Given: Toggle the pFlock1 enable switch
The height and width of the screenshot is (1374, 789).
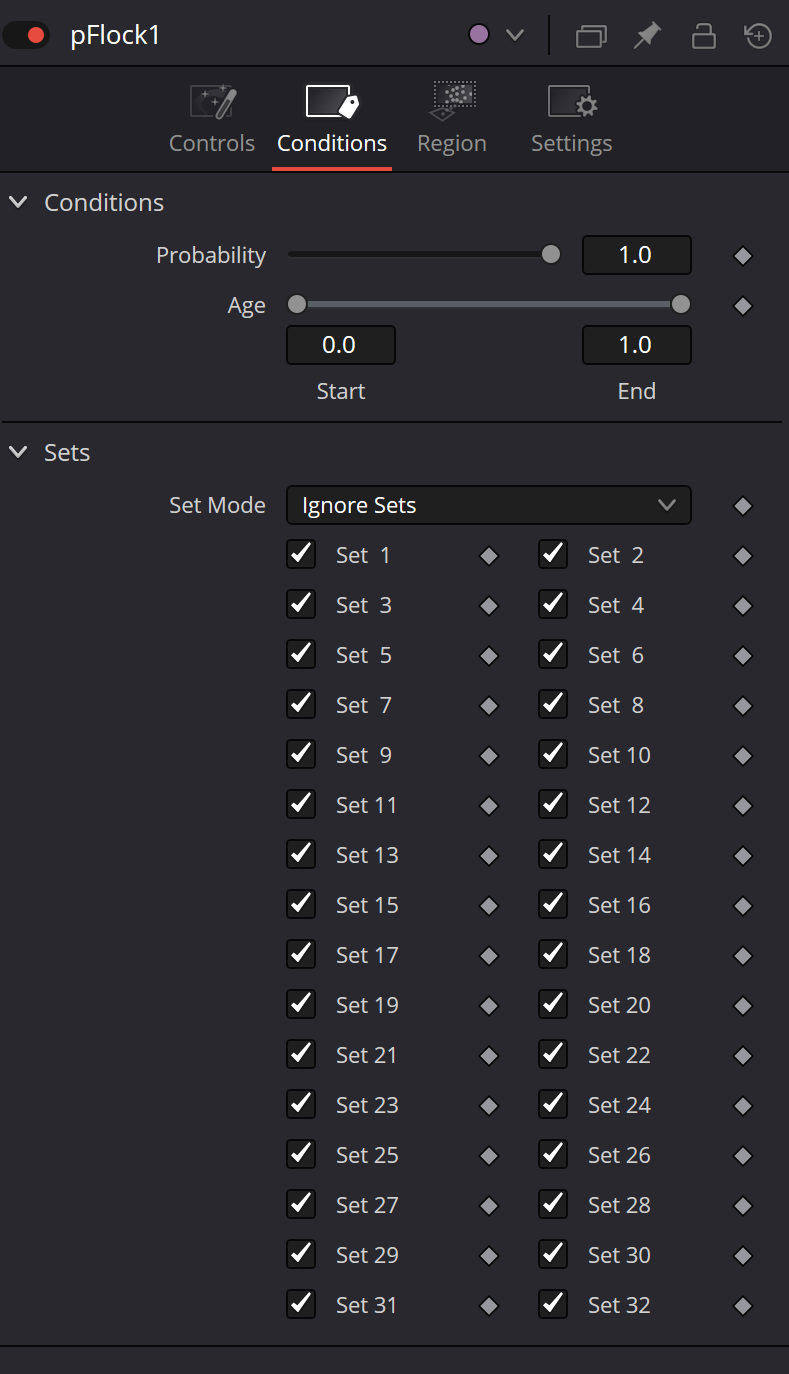Looking at the screenshot, I should 27,36.
